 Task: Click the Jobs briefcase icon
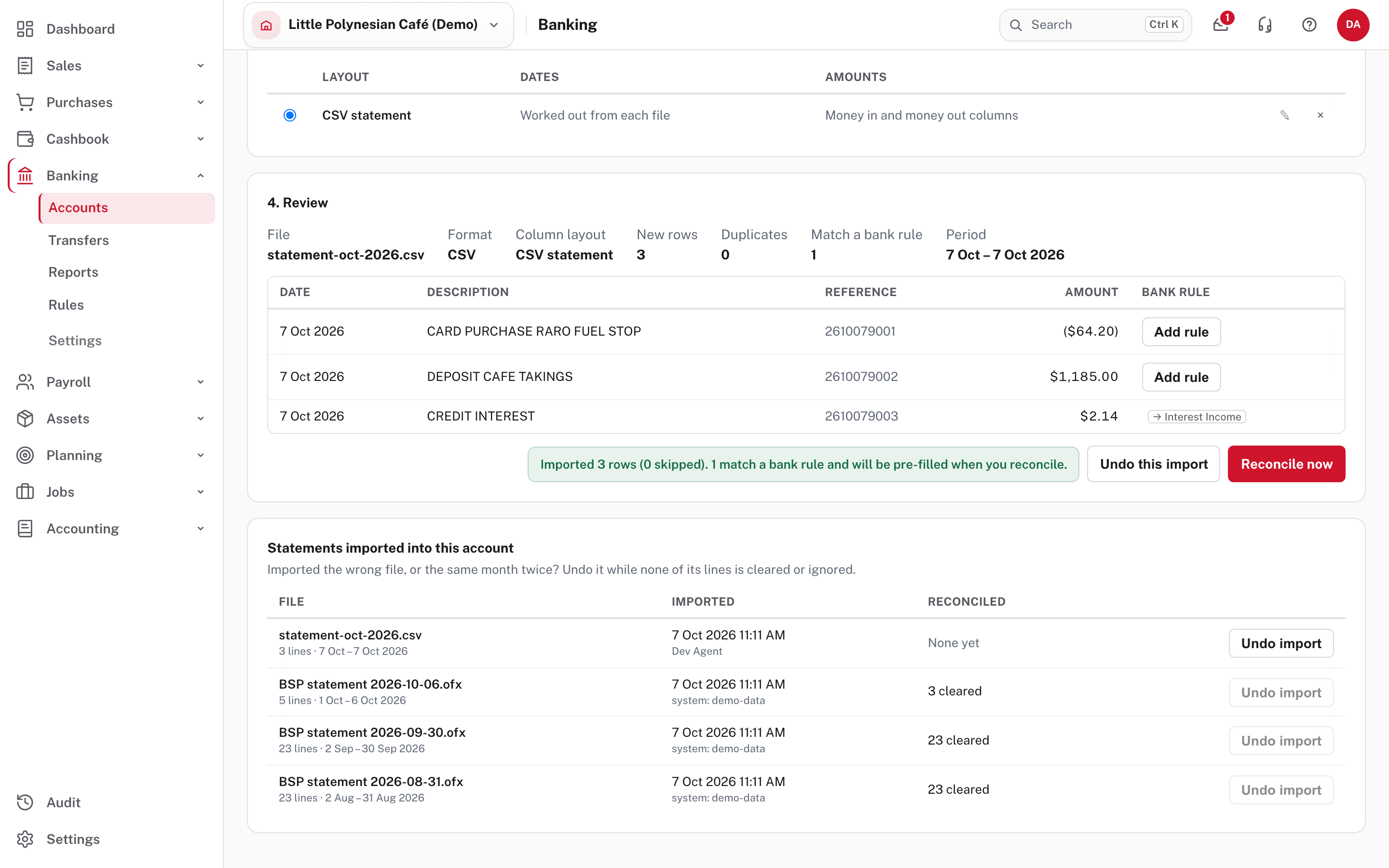[25, 492]
